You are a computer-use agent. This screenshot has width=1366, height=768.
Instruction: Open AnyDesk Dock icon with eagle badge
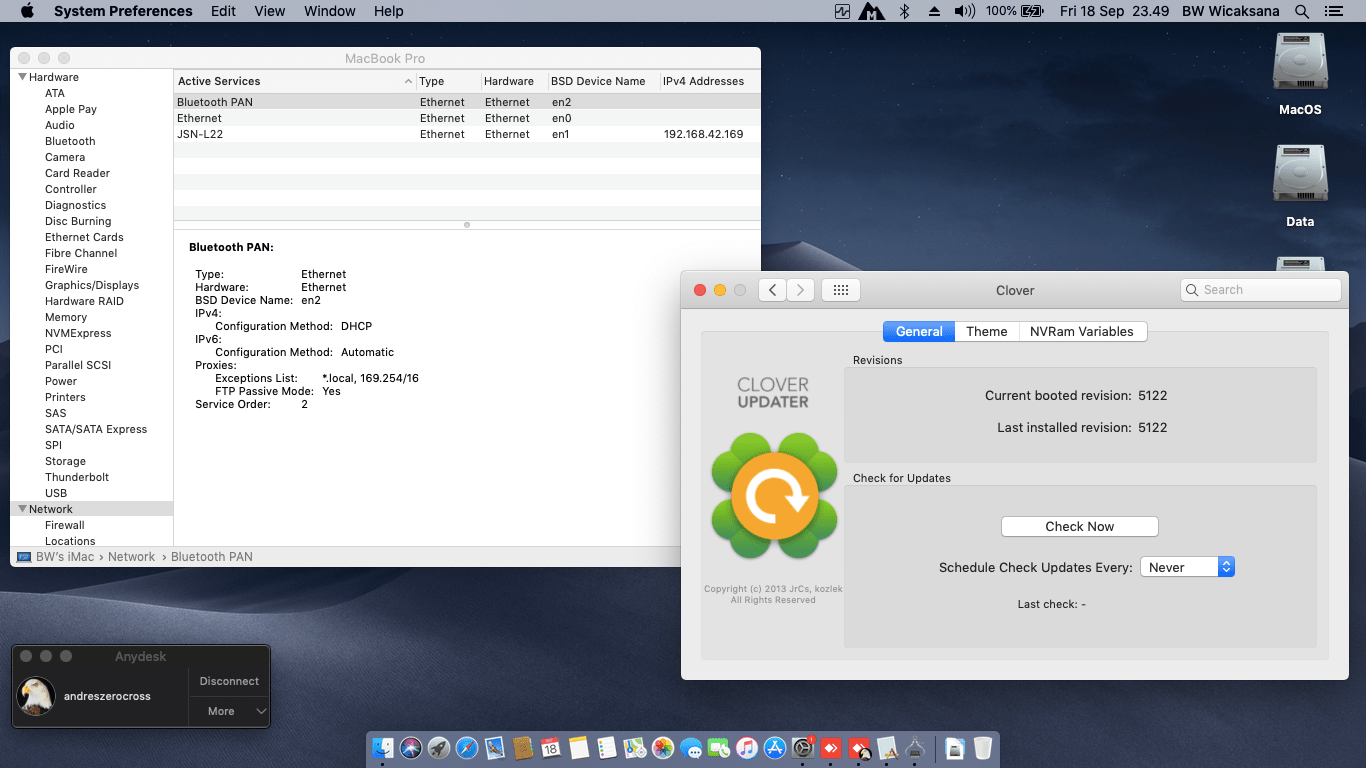click(859, 747)
